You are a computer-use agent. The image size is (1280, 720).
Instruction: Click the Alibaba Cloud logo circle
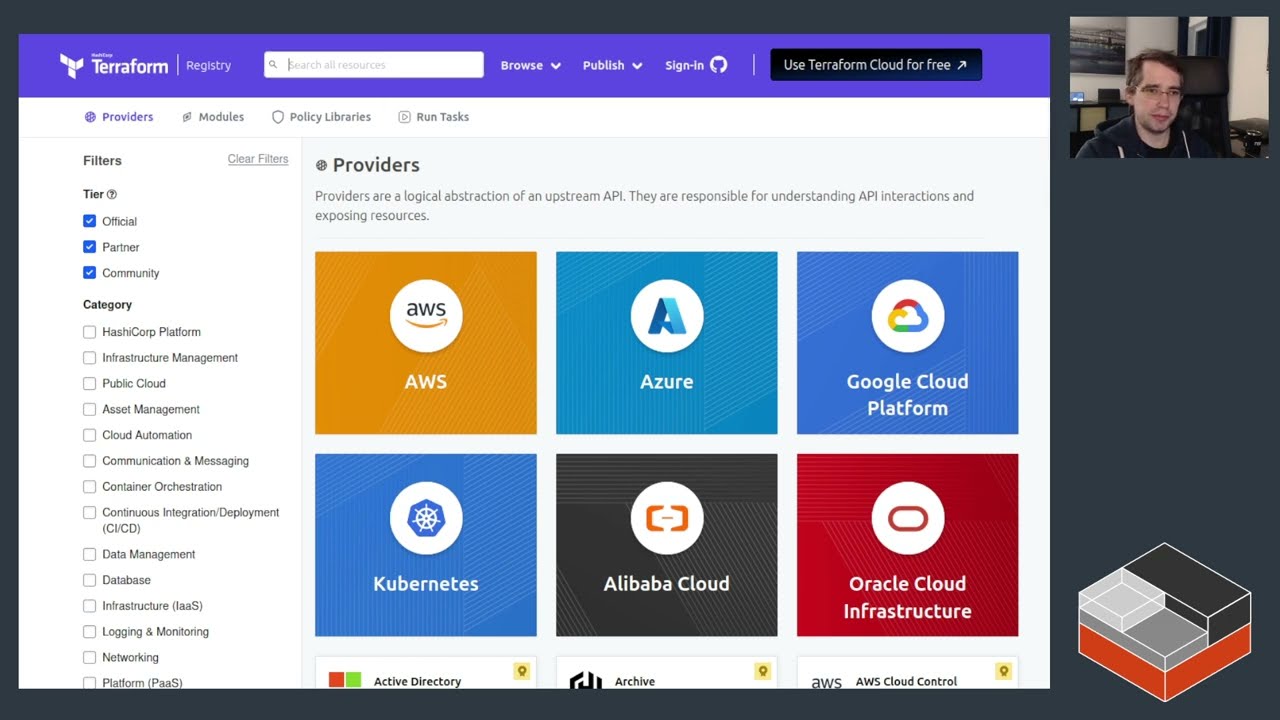coord(667,518)
